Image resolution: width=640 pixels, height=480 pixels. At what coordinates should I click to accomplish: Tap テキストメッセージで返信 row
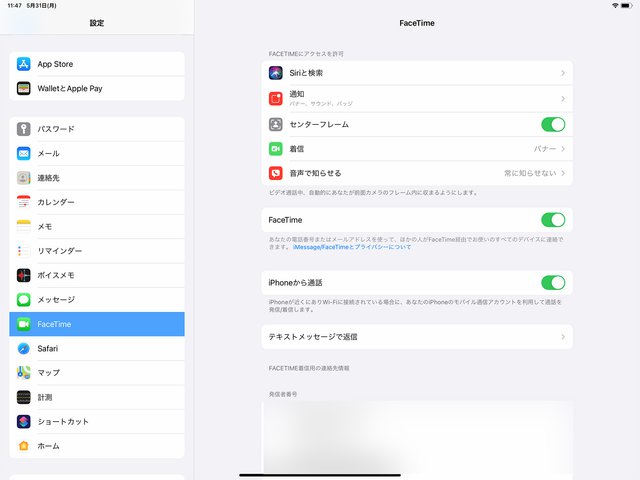point(417,337)
